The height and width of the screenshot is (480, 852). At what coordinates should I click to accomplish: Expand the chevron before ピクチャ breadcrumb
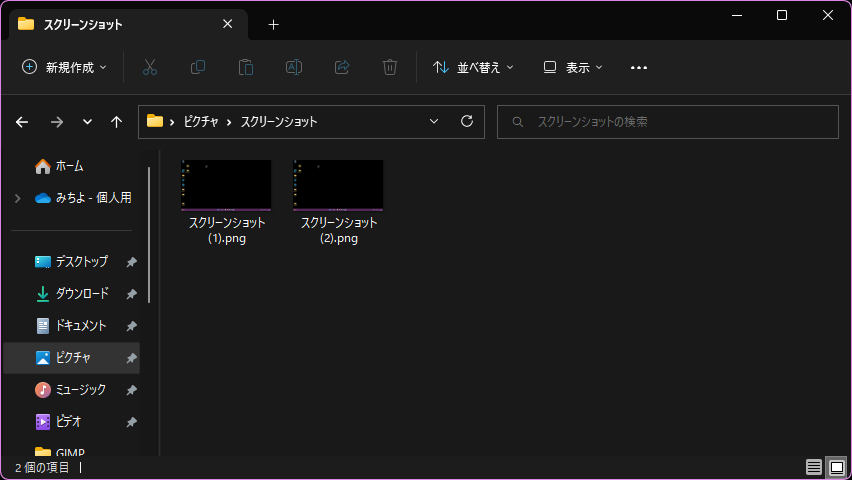[x=172, y=122]
